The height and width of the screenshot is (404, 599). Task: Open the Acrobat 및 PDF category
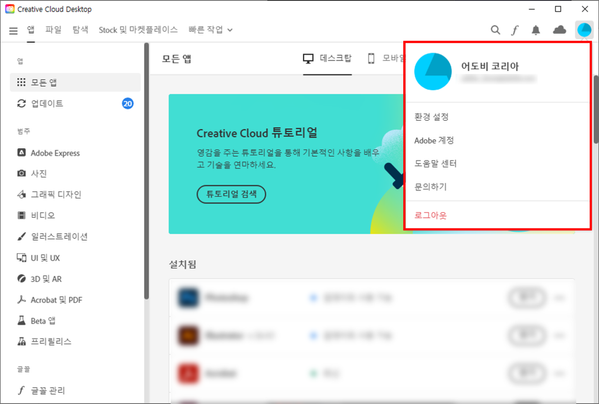click(x=49, y=300)
